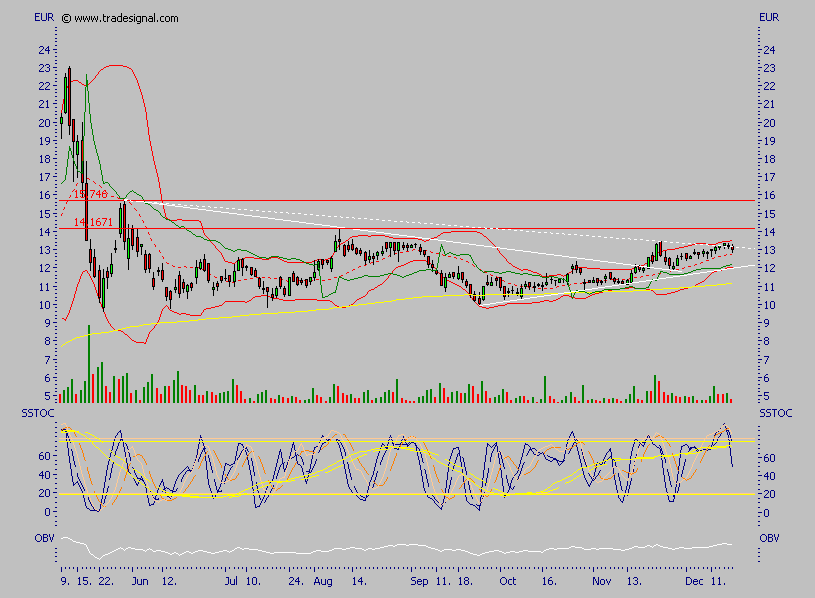Screen dimensions: 815x598
Task: Click the SSTOC label on the right side
Action: [774, 413]
